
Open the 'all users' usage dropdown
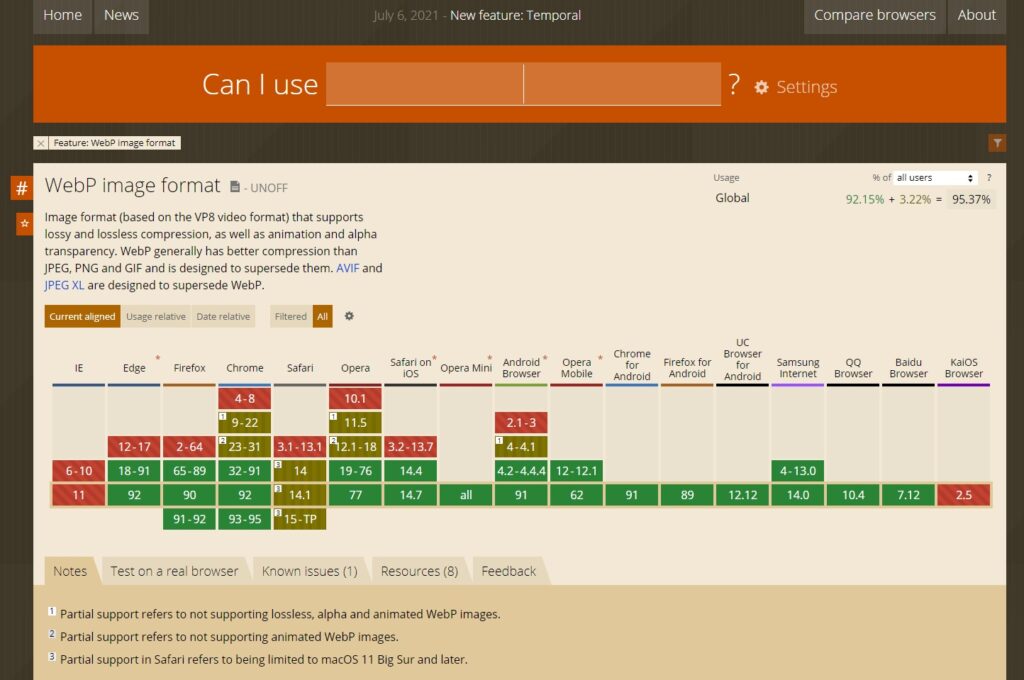coord(935,178)
